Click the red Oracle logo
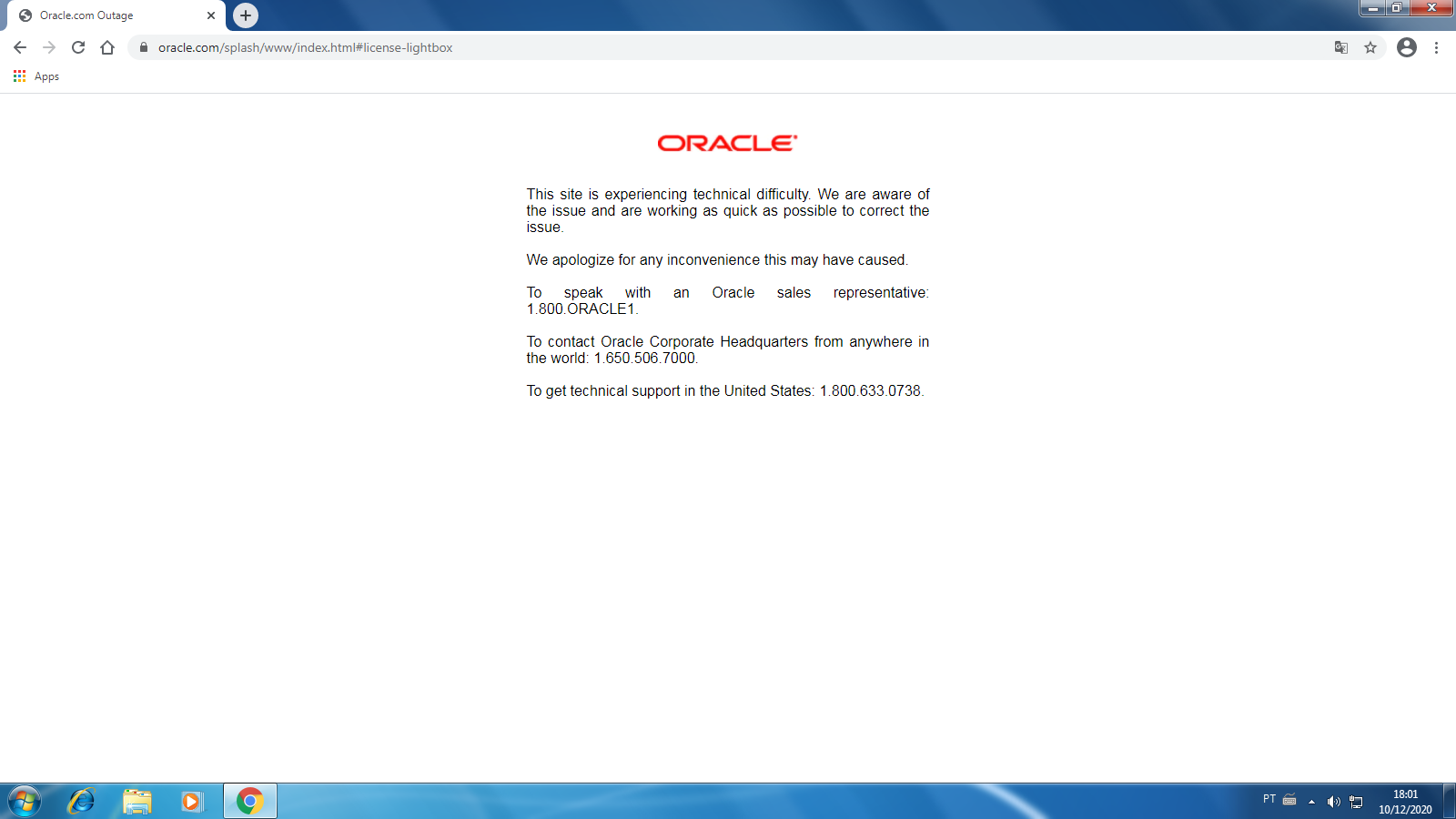The height and width of the screenshot is (819, 1456). pyautogui.click(x=728, y=143)
